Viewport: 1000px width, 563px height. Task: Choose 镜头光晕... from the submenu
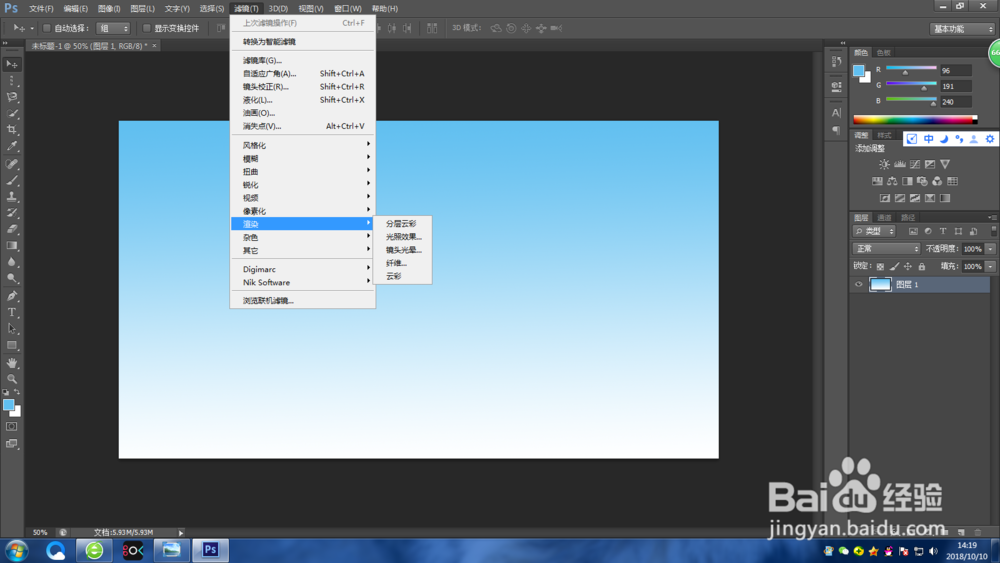click(402, 250)
